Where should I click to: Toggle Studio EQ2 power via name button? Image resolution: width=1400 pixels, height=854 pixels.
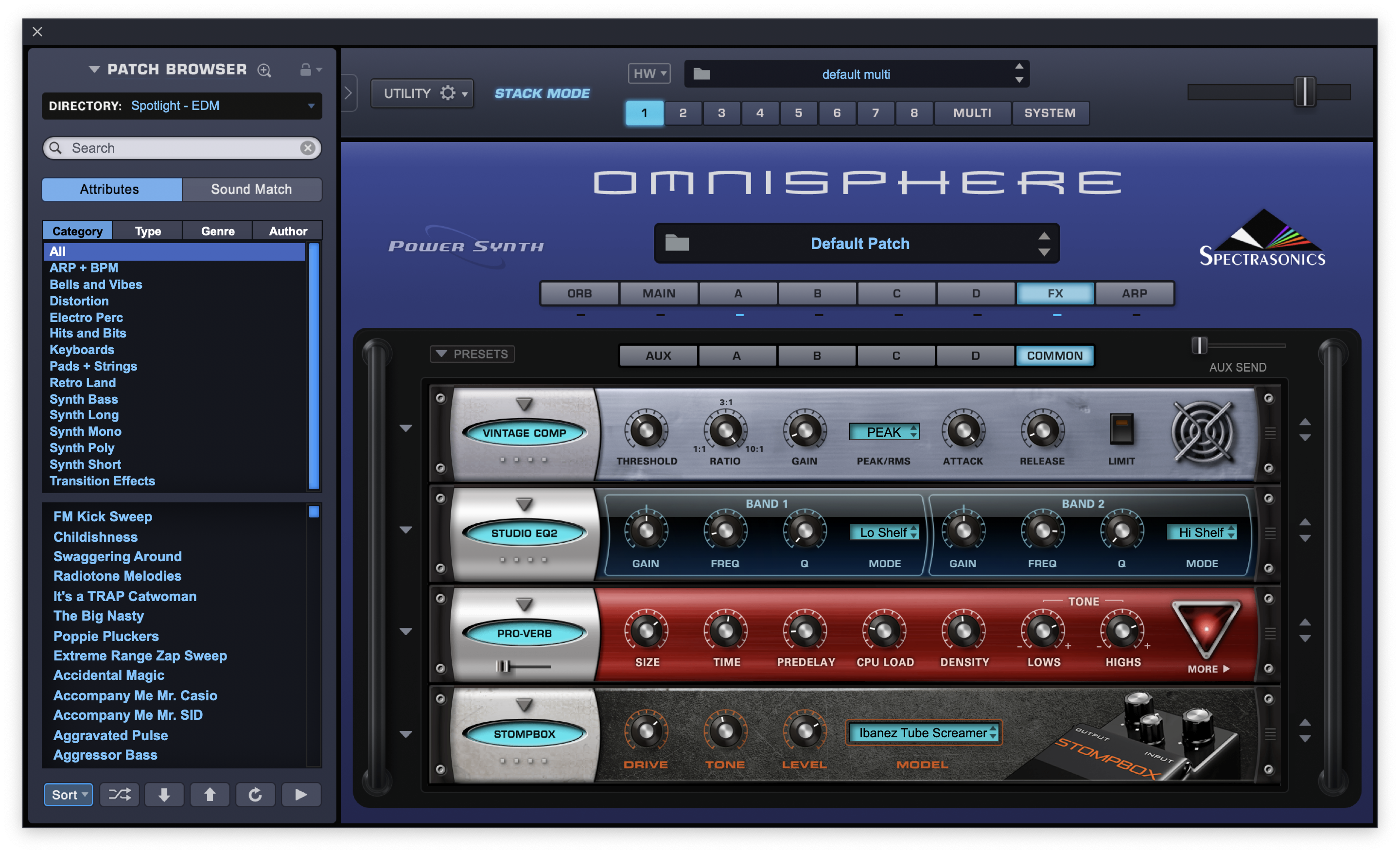(x=524, y=534)
